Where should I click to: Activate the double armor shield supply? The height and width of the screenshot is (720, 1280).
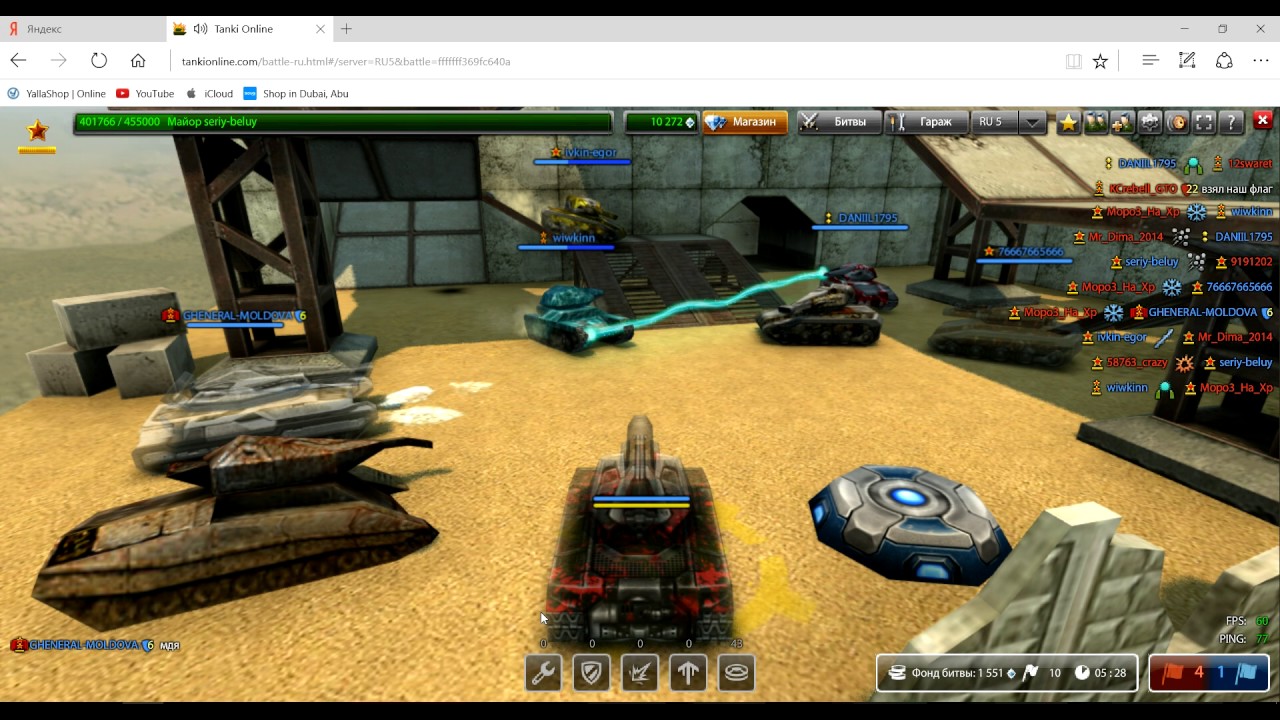pos(591,673)
